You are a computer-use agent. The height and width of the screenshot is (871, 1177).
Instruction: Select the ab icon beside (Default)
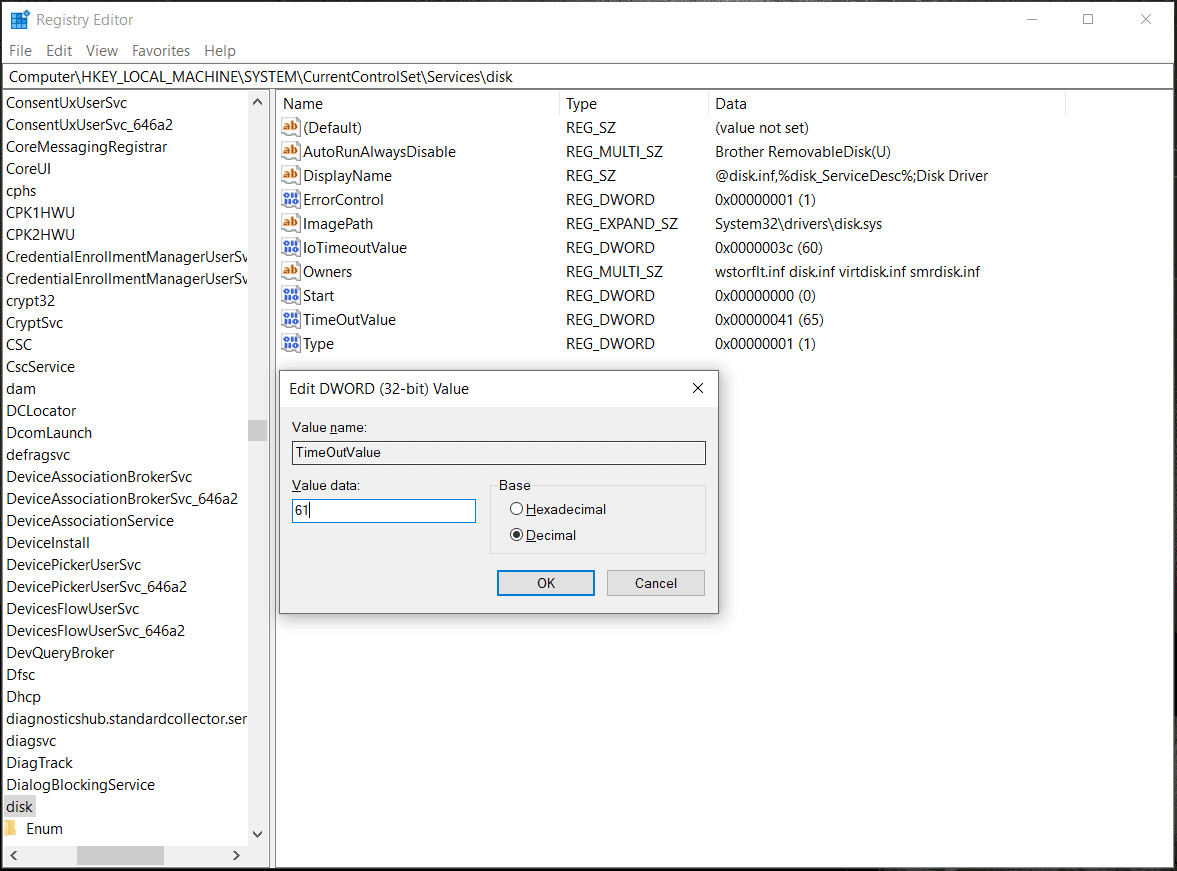288,127
